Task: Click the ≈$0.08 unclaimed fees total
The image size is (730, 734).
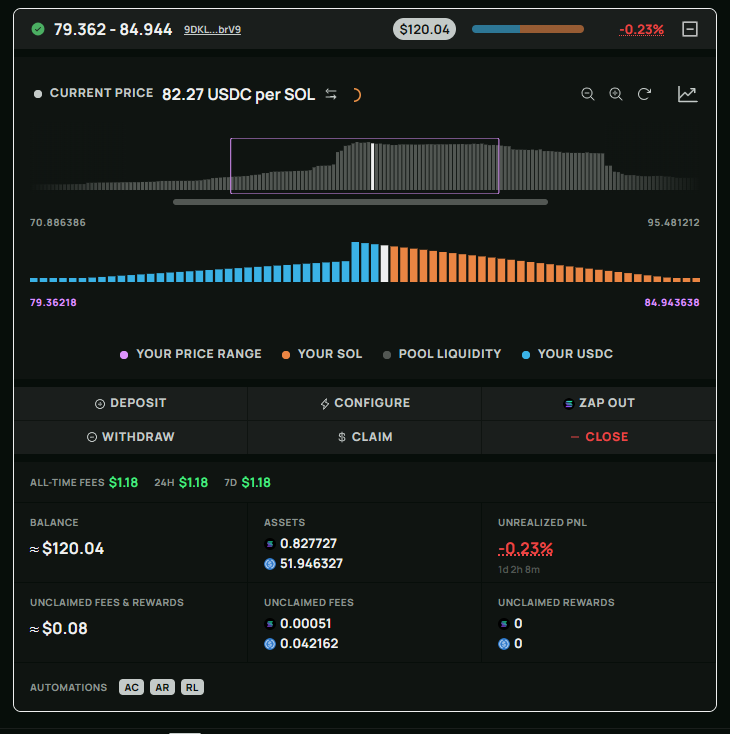Action: coord(59,629)
